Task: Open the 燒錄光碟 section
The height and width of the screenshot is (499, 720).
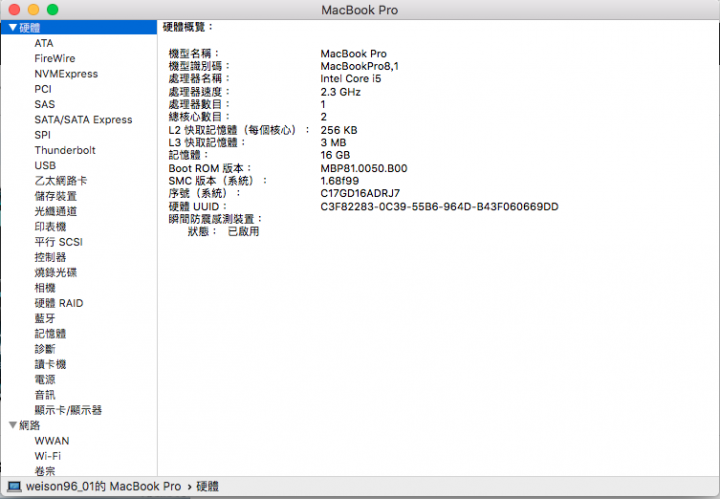Action: click(x=56, y=273)
